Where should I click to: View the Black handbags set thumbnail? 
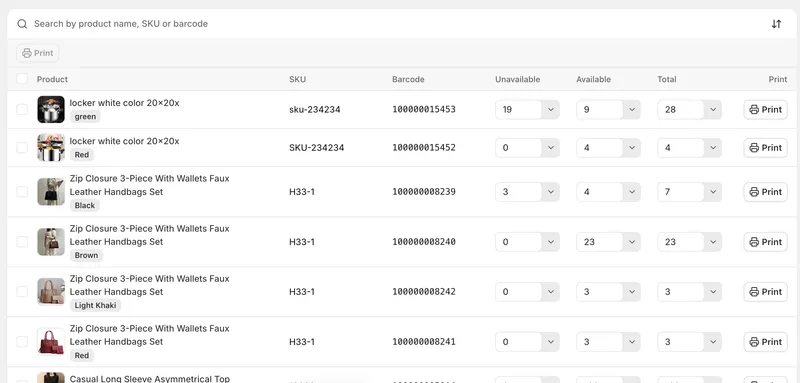[x=51, y=192]
